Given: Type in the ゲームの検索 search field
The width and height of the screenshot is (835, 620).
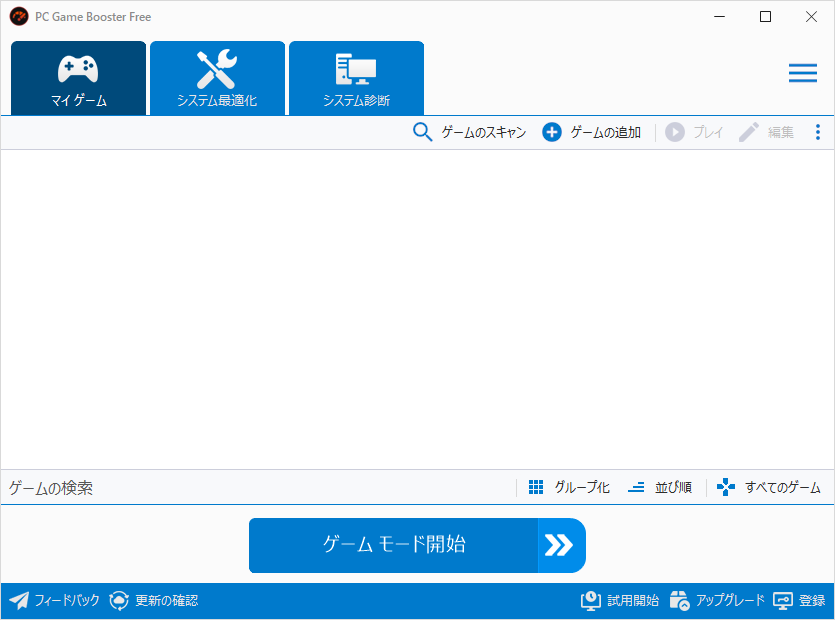Looking at the screenshot, I should (250, 488).
